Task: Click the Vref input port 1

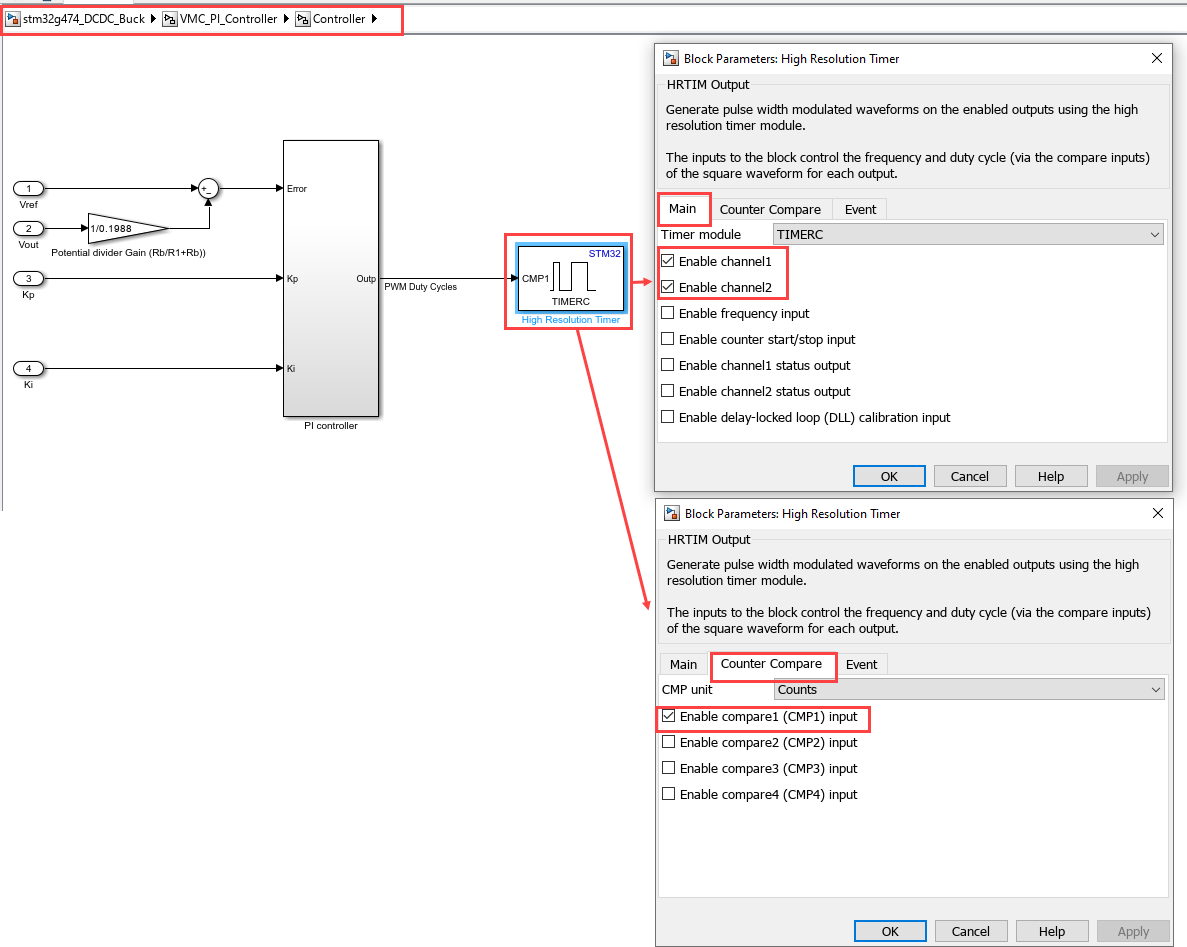Action: click(29, 188)
